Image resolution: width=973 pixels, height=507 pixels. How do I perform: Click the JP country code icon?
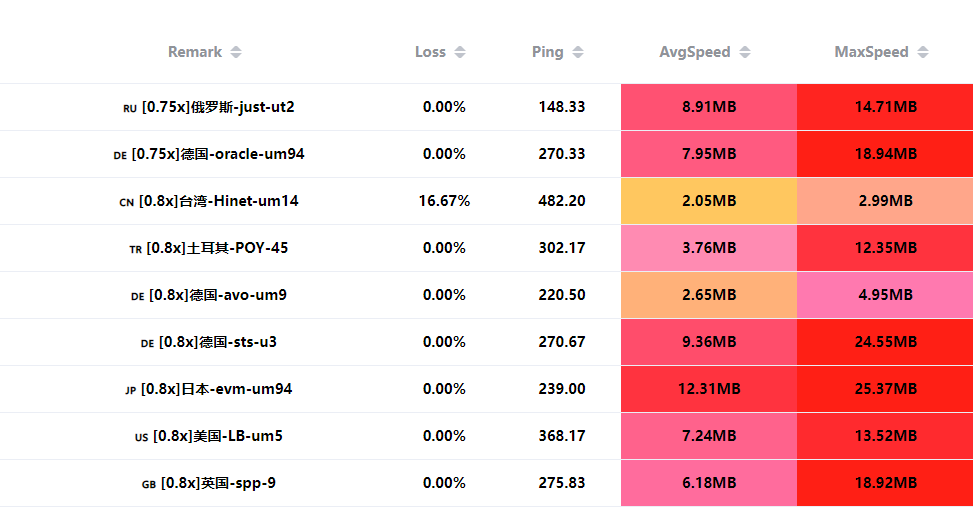coord(130,390)
